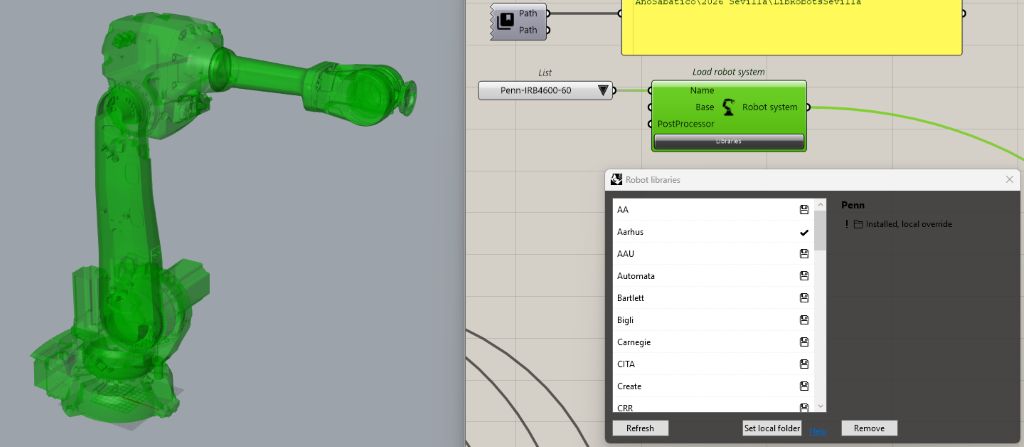1024x447 pixels.
Task: Click the save icon in the CITA row
Action: [x=804, y=364]
